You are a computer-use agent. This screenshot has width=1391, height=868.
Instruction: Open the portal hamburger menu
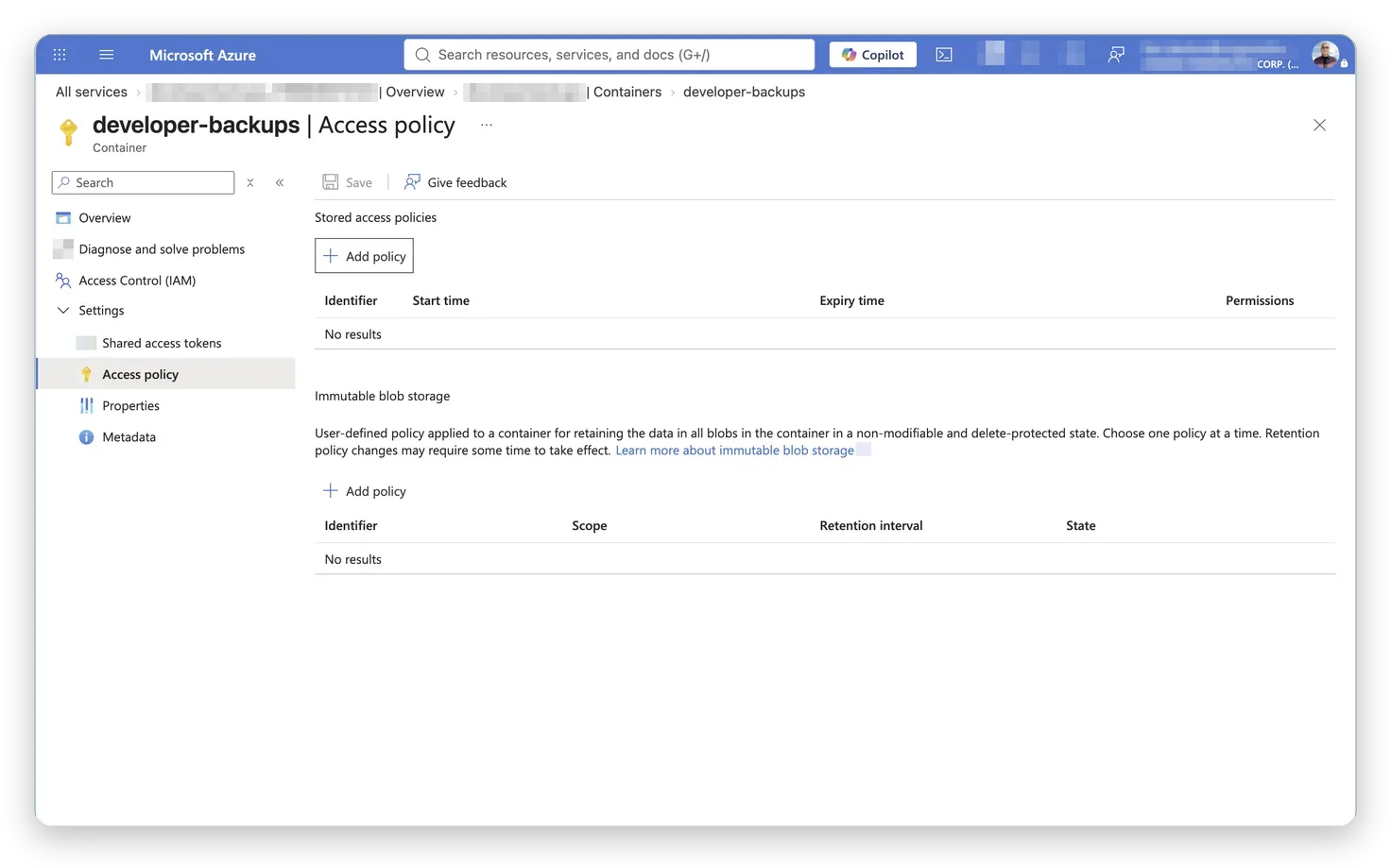[107, 55]
